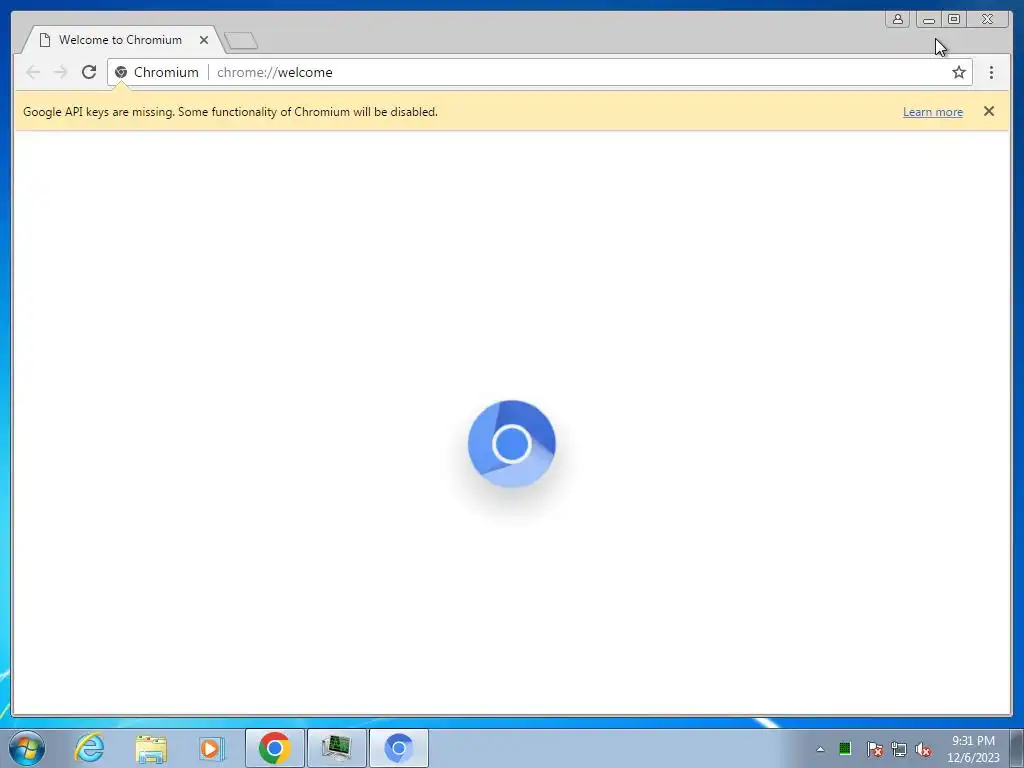Screen dimensions: 1024x768
Task: Switch to the green monitor app in taskbar
Action: click(x=336, y=748)
